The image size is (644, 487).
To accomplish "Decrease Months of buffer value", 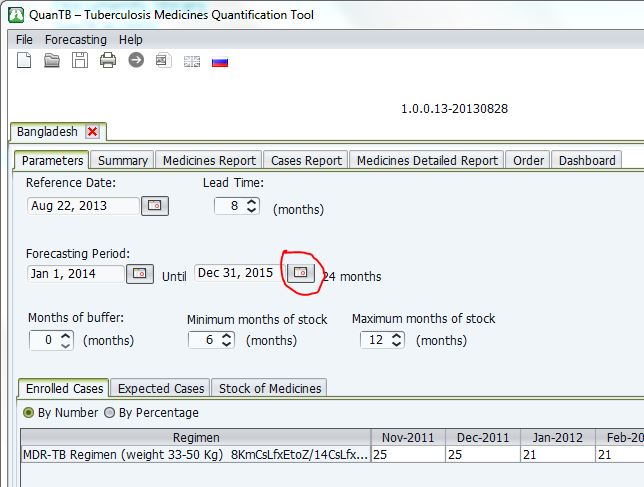I will (x=65, y=345).
